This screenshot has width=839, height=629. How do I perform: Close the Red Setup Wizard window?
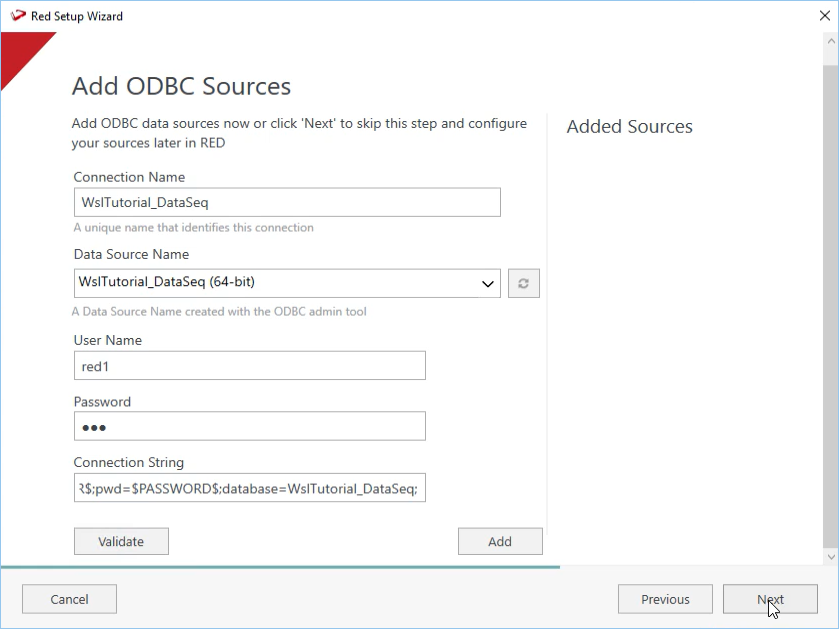tap(823, 16)
